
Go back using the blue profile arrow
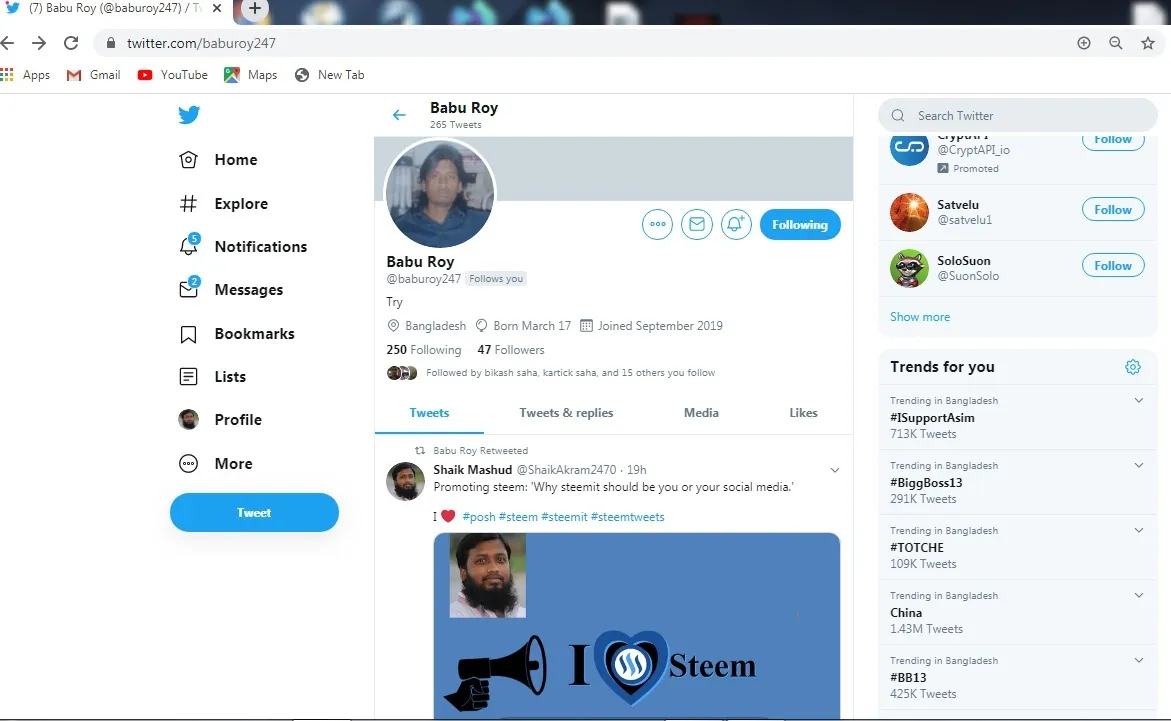click(x=399, y=115)
